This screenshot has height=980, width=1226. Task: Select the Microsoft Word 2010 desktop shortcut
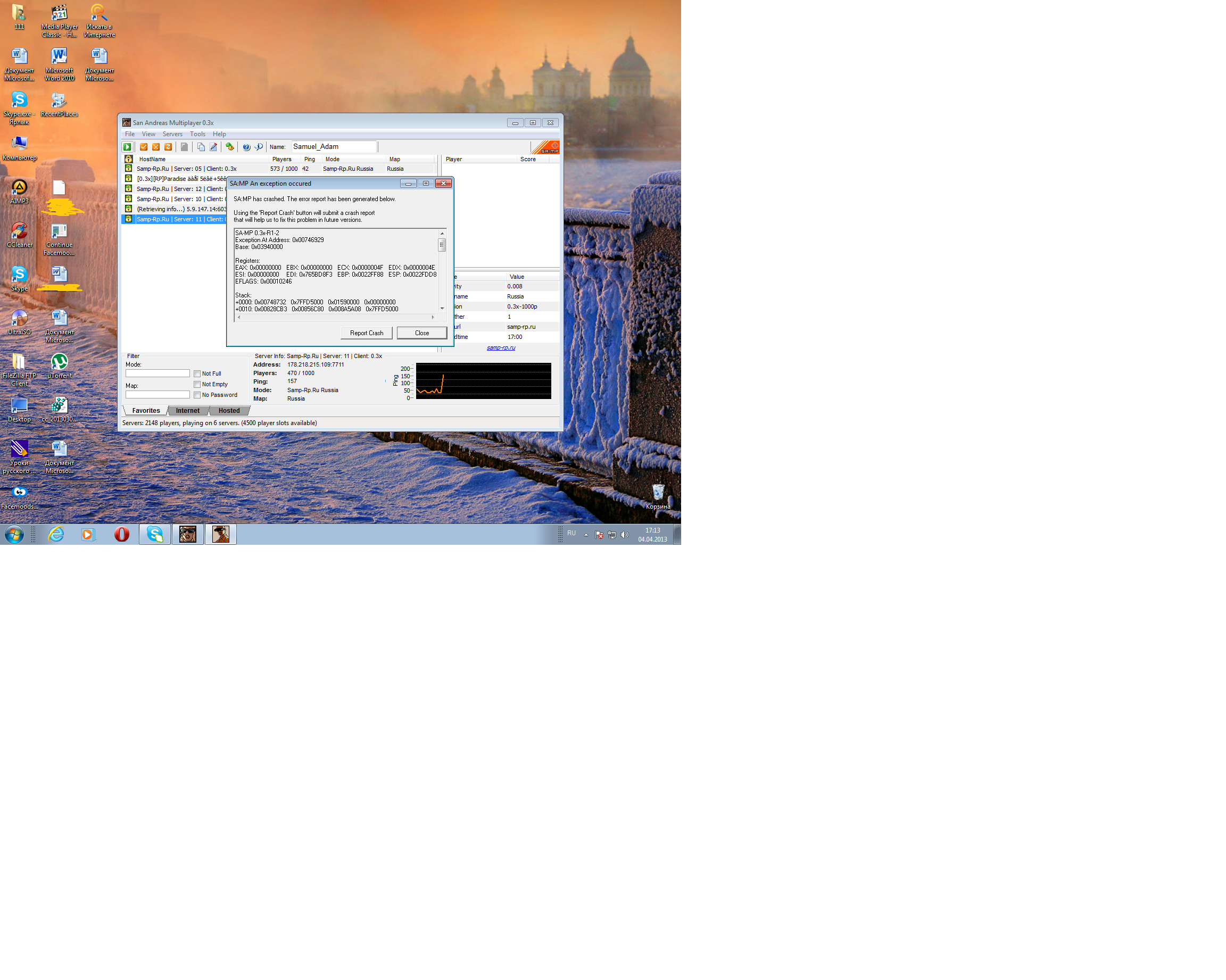pos(59,64)
